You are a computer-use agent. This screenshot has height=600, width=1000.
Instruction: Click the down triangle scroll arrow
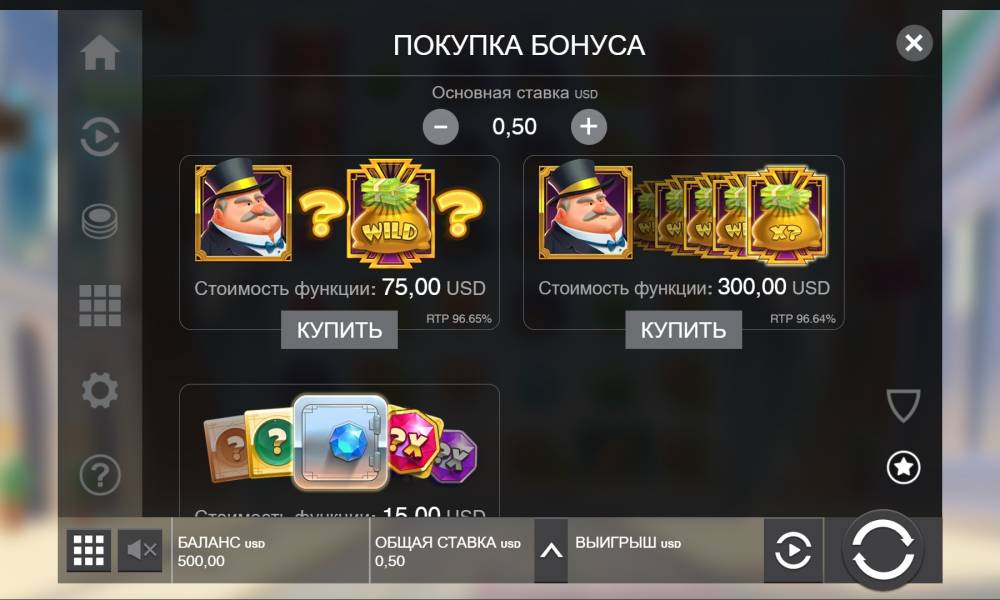point(904,406)
